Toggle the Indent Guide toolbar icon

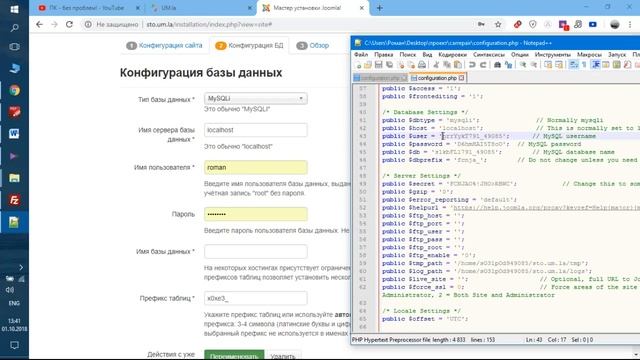pyautogui.click(x=596, y=65)
